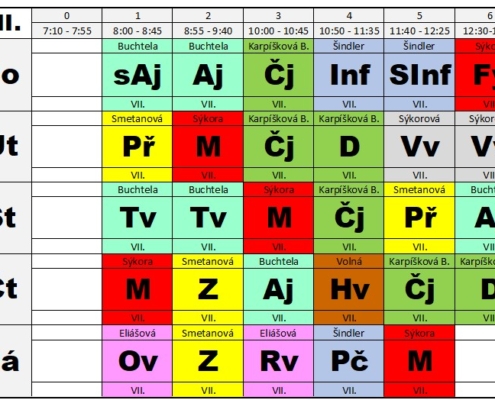The height and width of the screenshot is (400, 495).
Task: Click the 8:55 - 9:40 time header
Action: click(208, 31)
